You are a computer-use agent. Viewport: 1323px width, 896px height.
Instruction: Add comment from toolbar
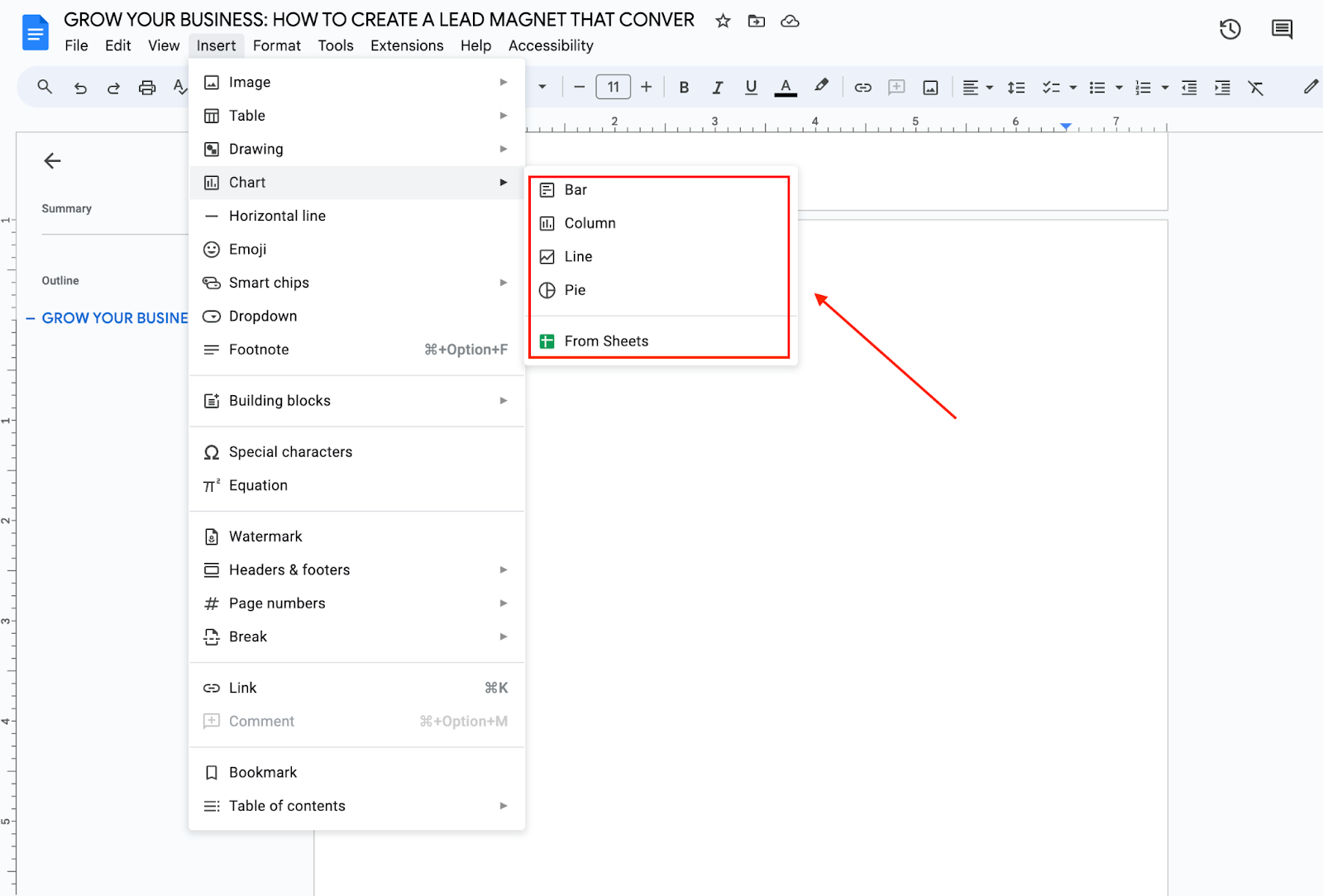point(896,88)
